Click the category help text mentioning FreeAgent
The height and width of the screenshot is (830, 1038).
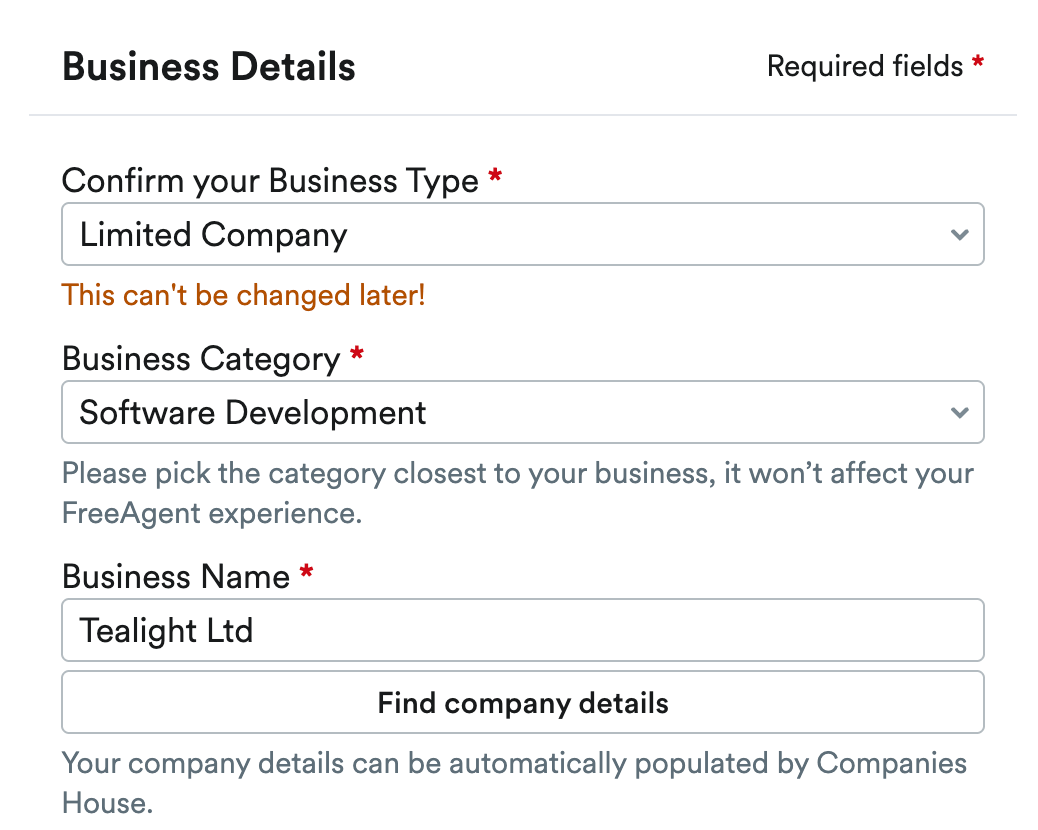point(517,492)
